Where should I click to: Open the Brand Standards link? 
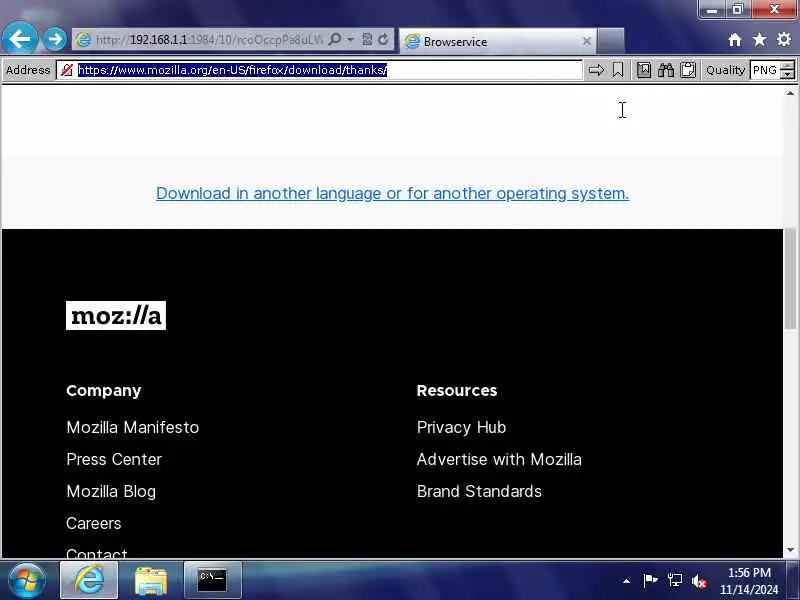(479, 491)
